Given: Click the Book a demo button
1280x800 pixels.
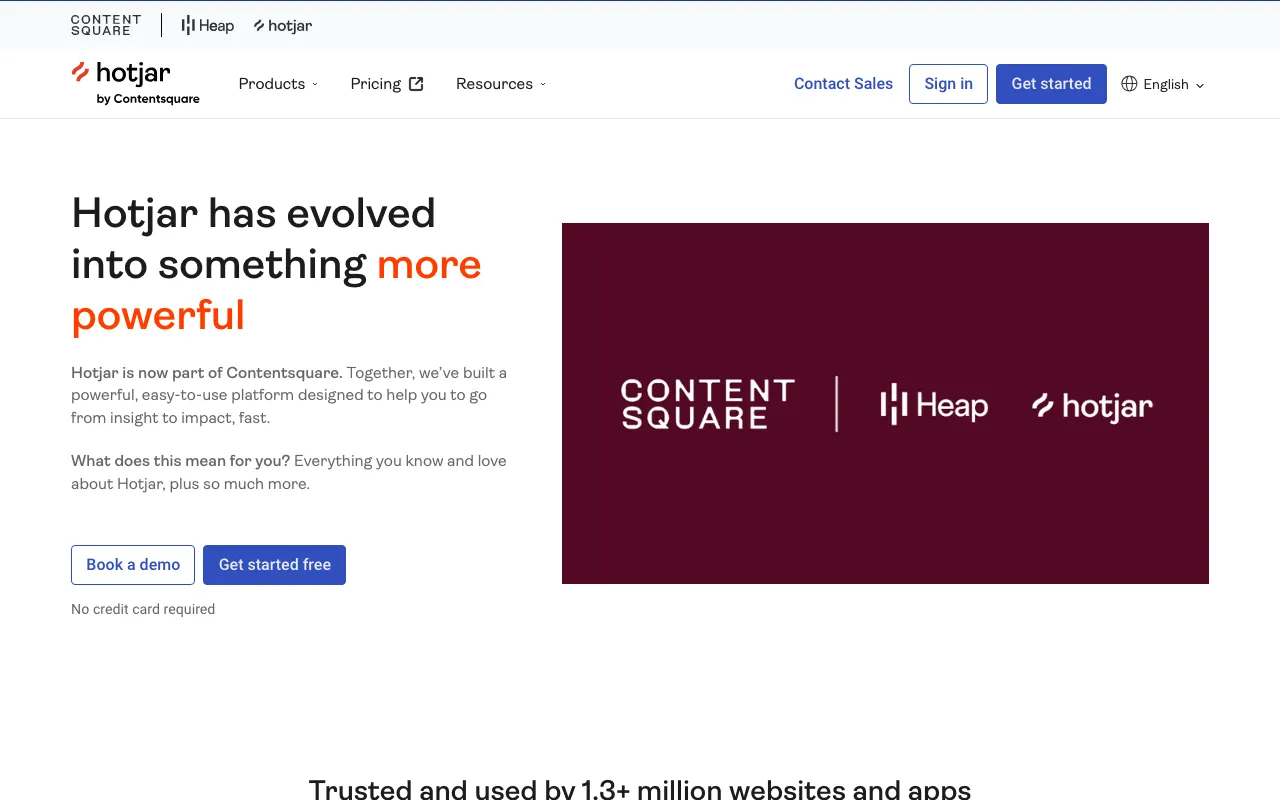Looking at the screenshot, I should point(133,565).
